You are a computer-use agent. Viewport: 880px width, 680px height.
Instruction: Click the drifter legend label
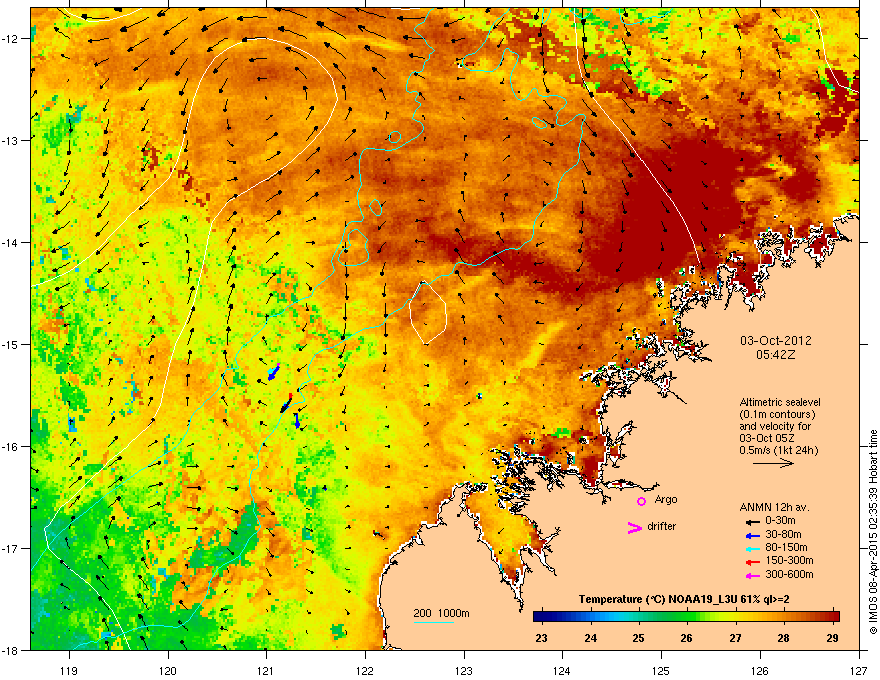662,526
